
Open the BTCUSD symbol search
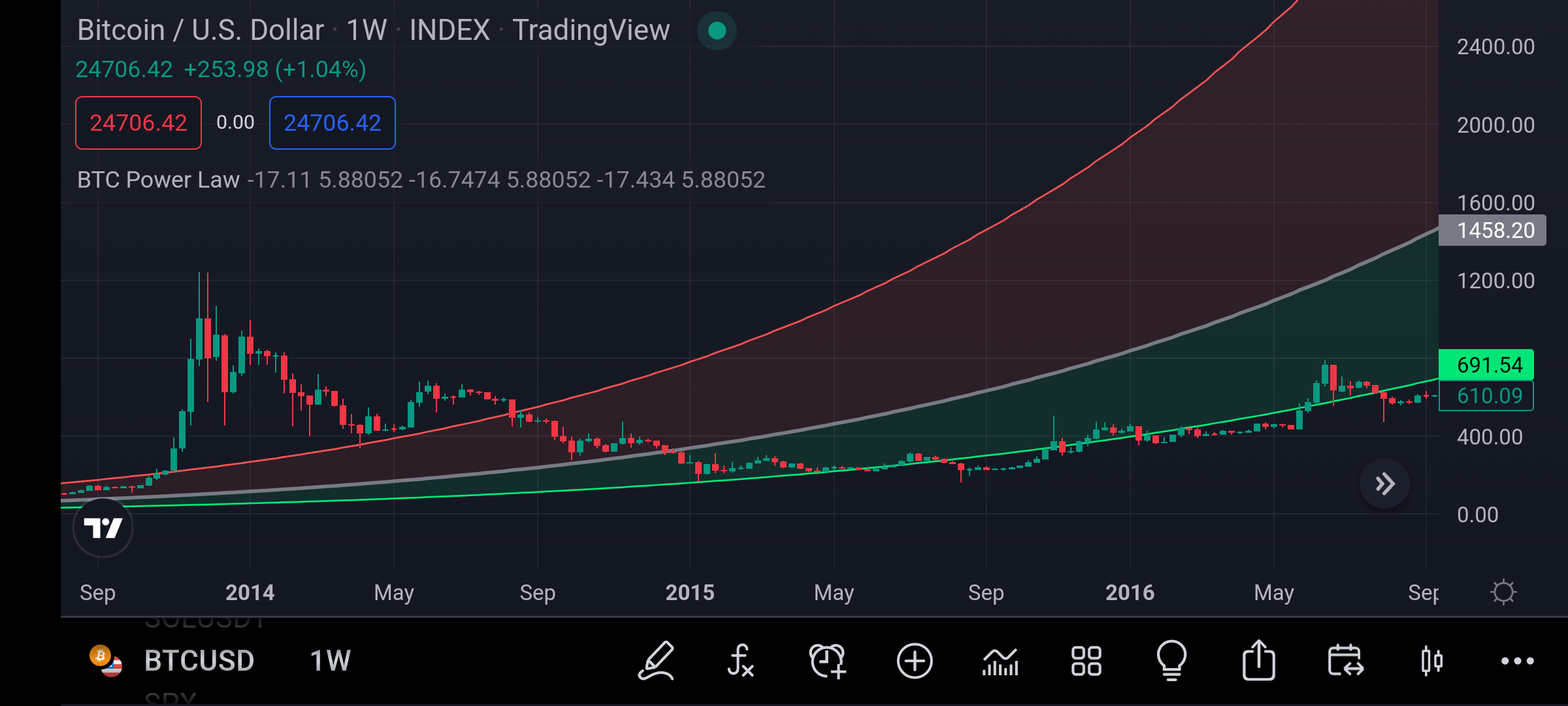coord(199,661)
